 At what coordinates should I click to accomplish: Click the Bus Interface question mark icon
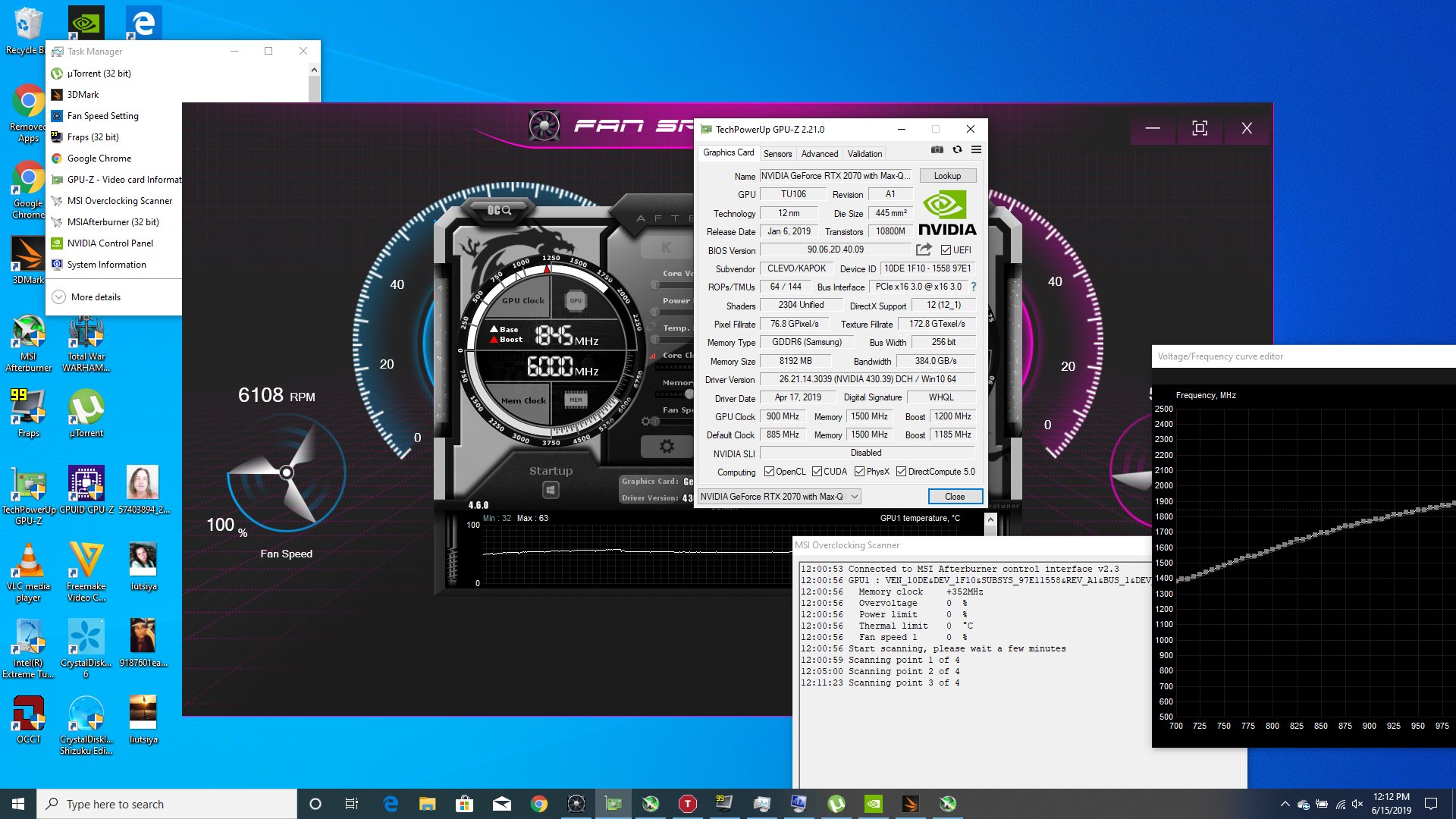974,287
